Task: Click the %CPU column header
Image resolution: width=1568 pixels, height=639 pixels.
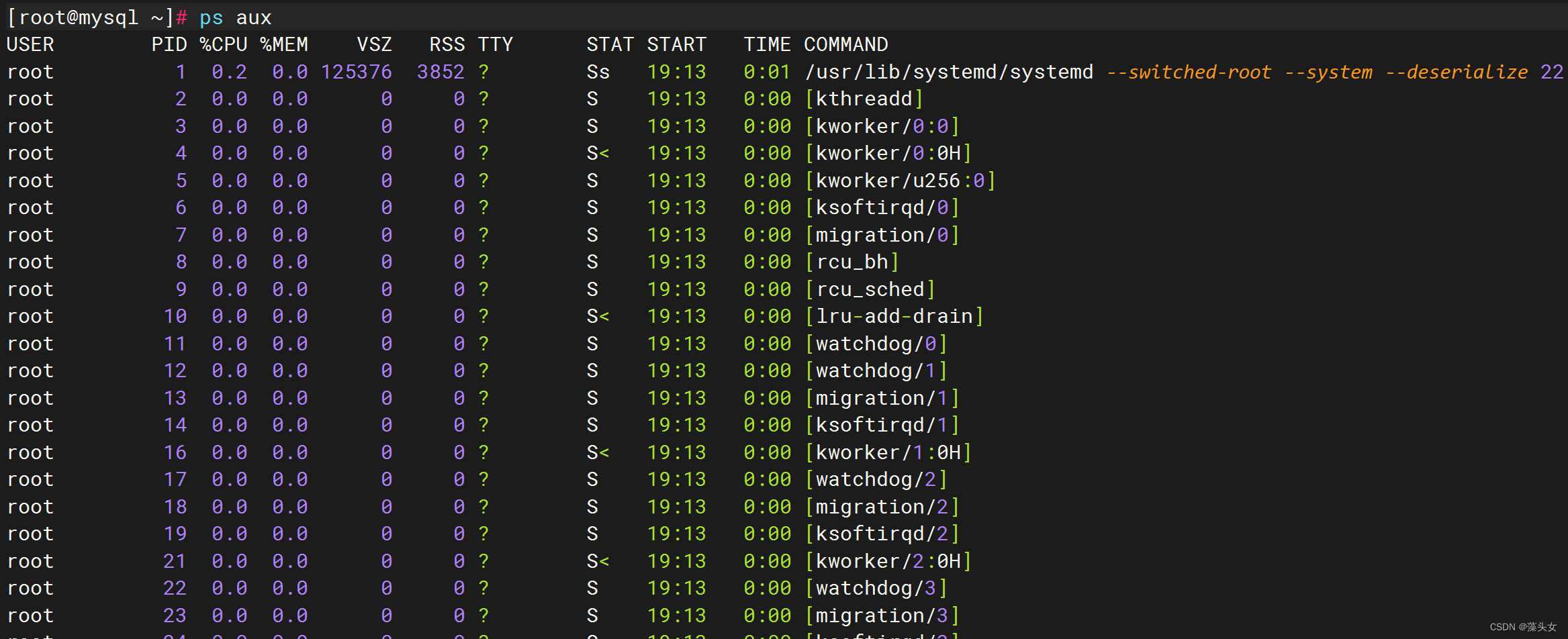Action: click(x=224, y=45)
